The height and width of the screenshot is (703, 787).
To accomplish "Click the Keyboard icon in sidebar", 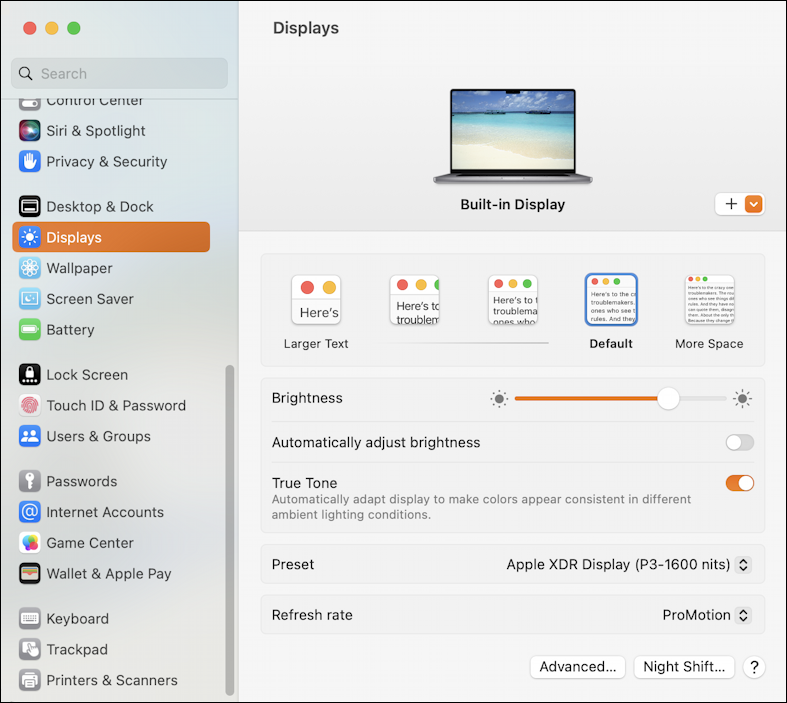I will click(30, 619).
